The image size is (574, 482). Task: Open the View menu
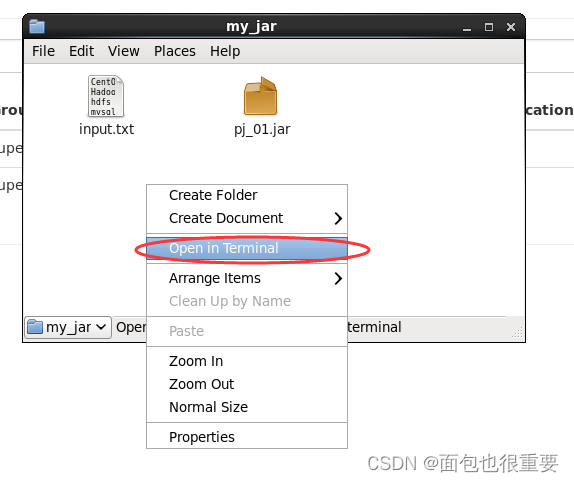tap(124, 51)
